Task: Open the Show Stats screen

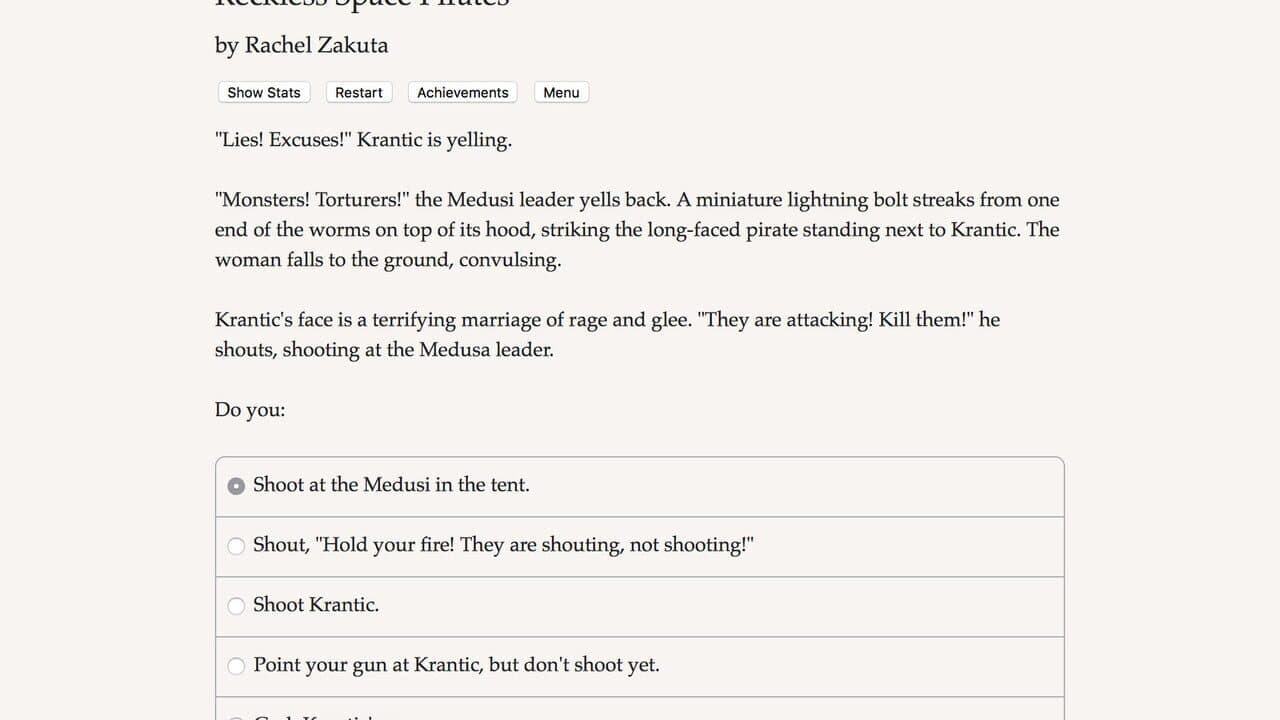Action: click(x=264, y=92)
